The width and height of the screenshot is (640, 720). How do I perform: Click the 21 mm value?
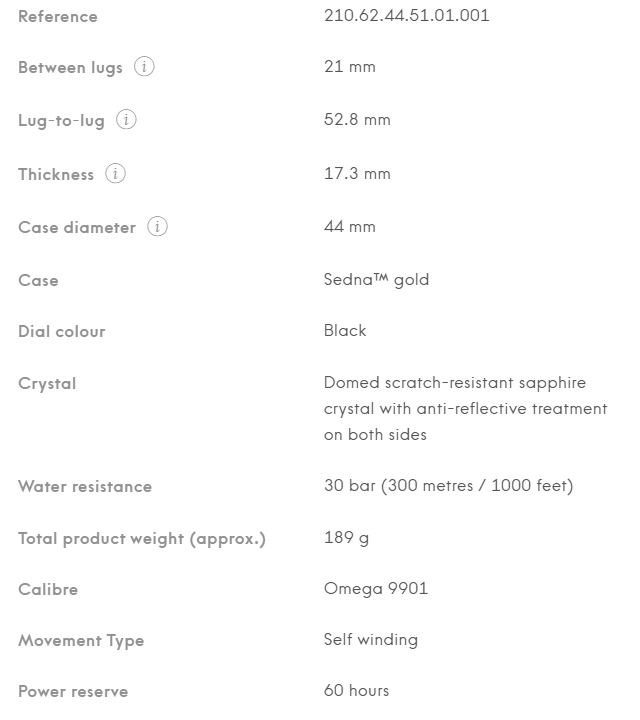pyautogui.click(x=349, y=67)
